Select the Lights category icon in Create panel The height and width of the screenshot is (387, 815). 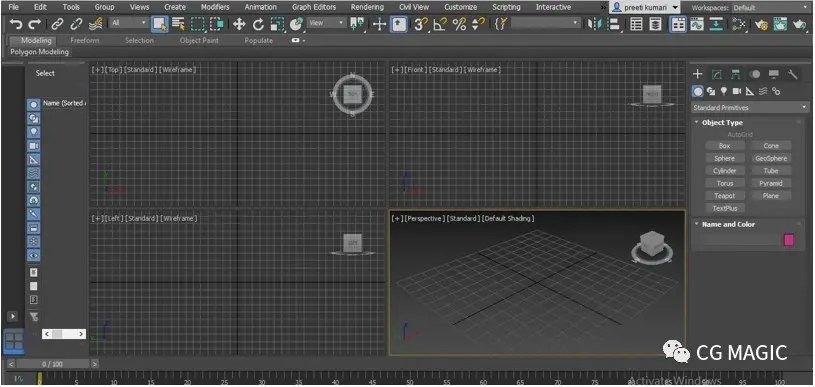point(724,91)
